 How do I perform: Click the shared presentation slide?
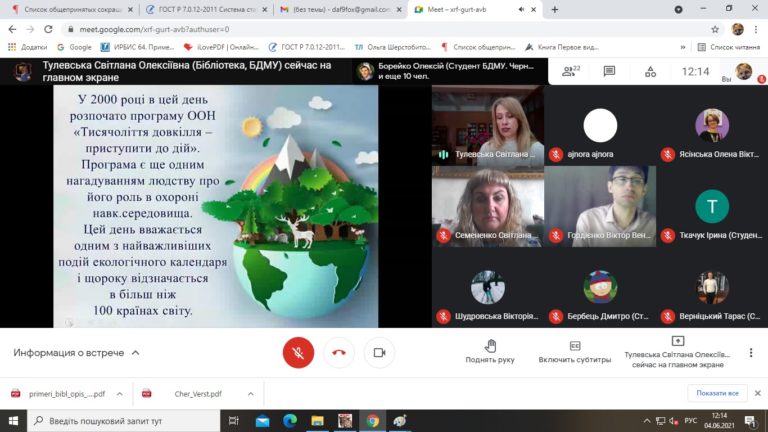click(216, 206)
